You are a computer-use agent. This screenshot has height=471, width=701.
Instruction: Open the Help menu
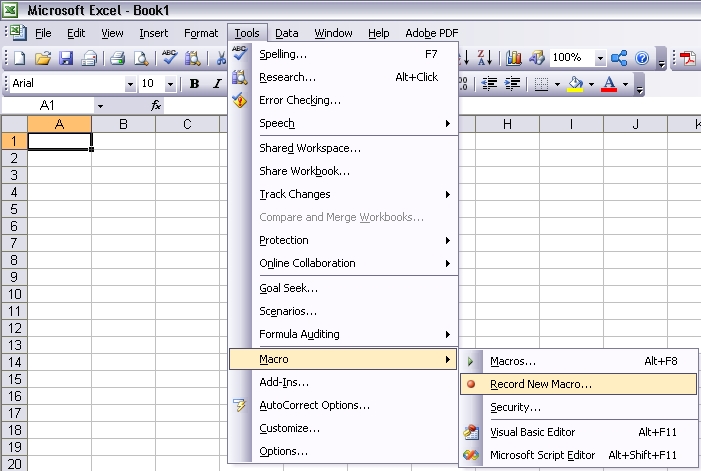click(379, 33)
